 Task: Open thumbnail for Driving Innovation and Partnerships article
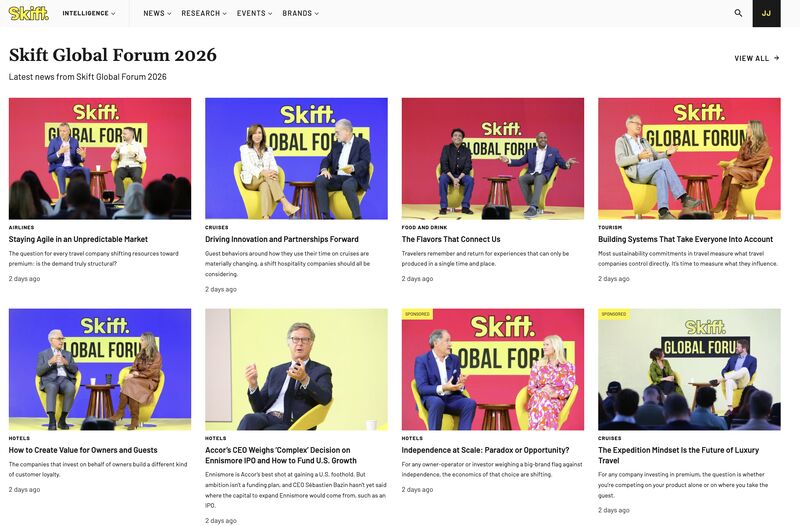click(296, 159)
